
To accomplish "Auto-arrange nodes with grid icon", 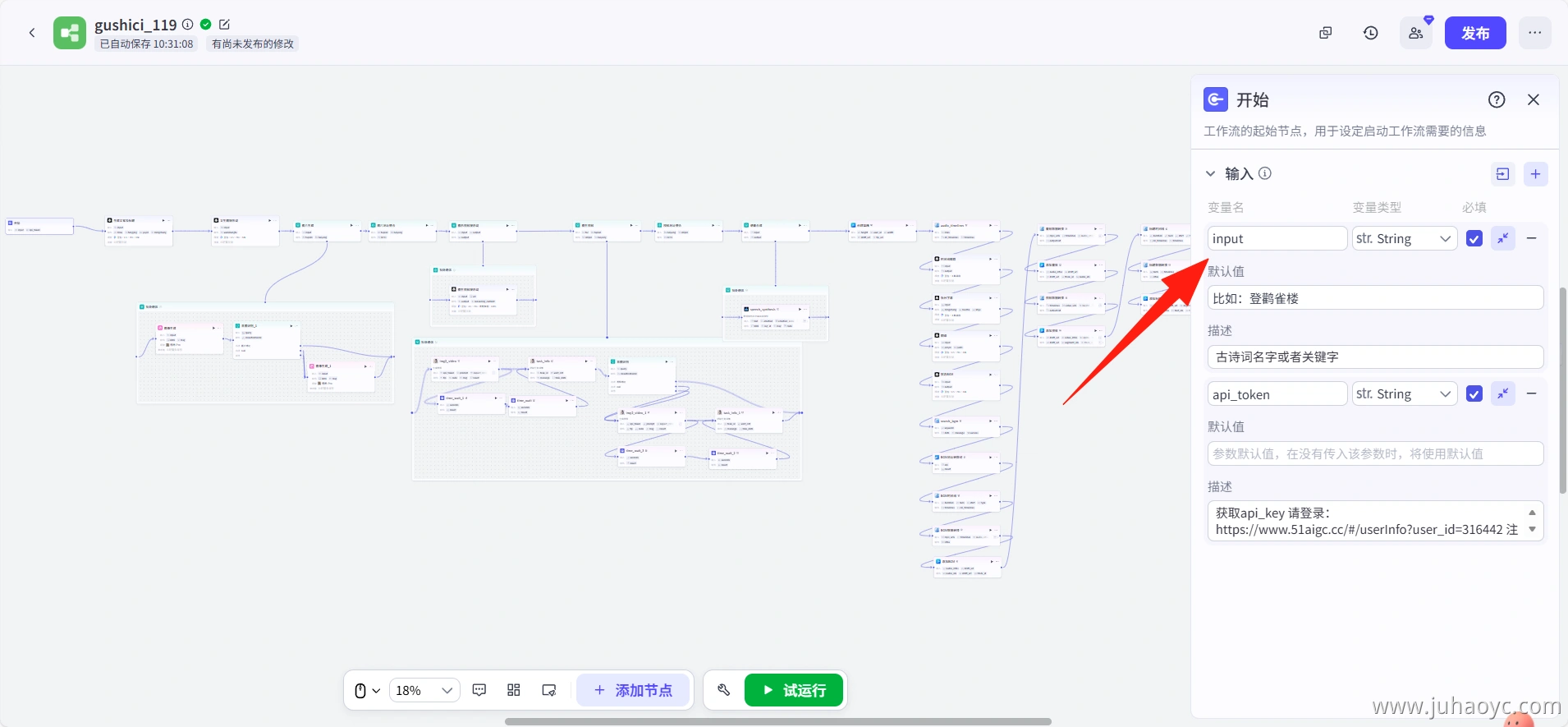I will pos(514,690).
